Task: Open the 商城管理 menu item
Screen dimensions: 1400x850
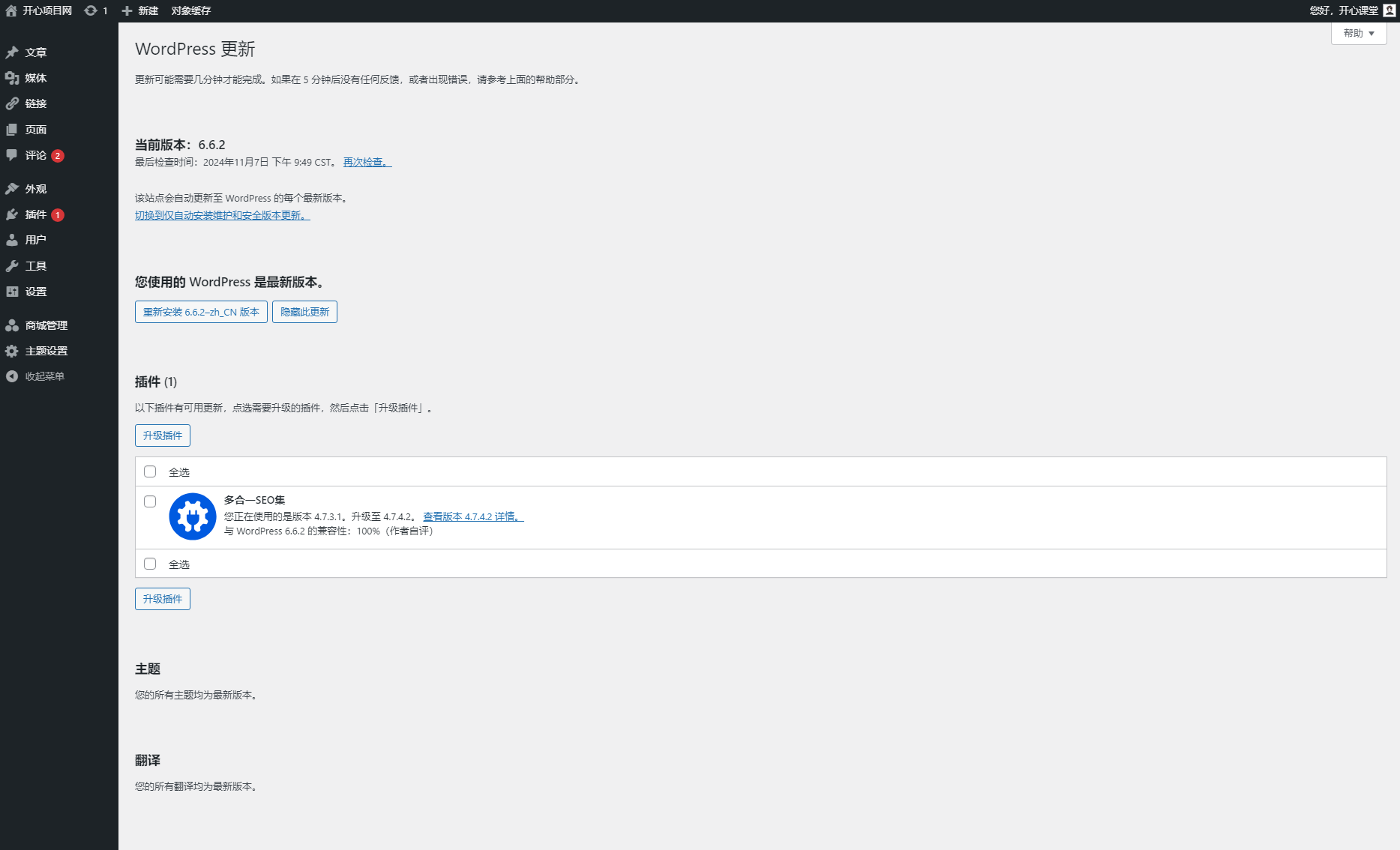Action: (46, 325)
